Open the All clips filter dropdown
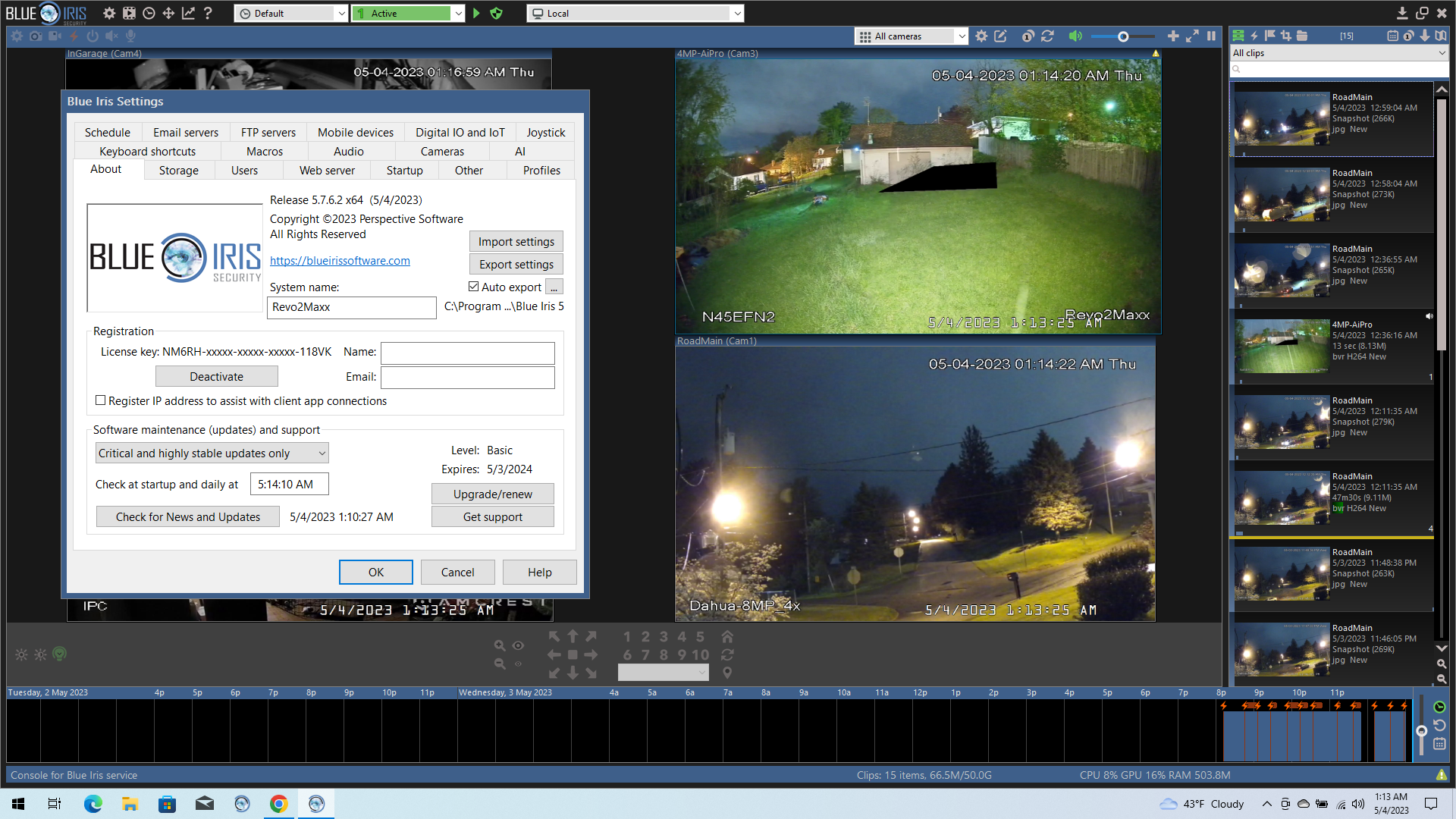Viewport: 1456px width, 819px height. pos(1339,53)
